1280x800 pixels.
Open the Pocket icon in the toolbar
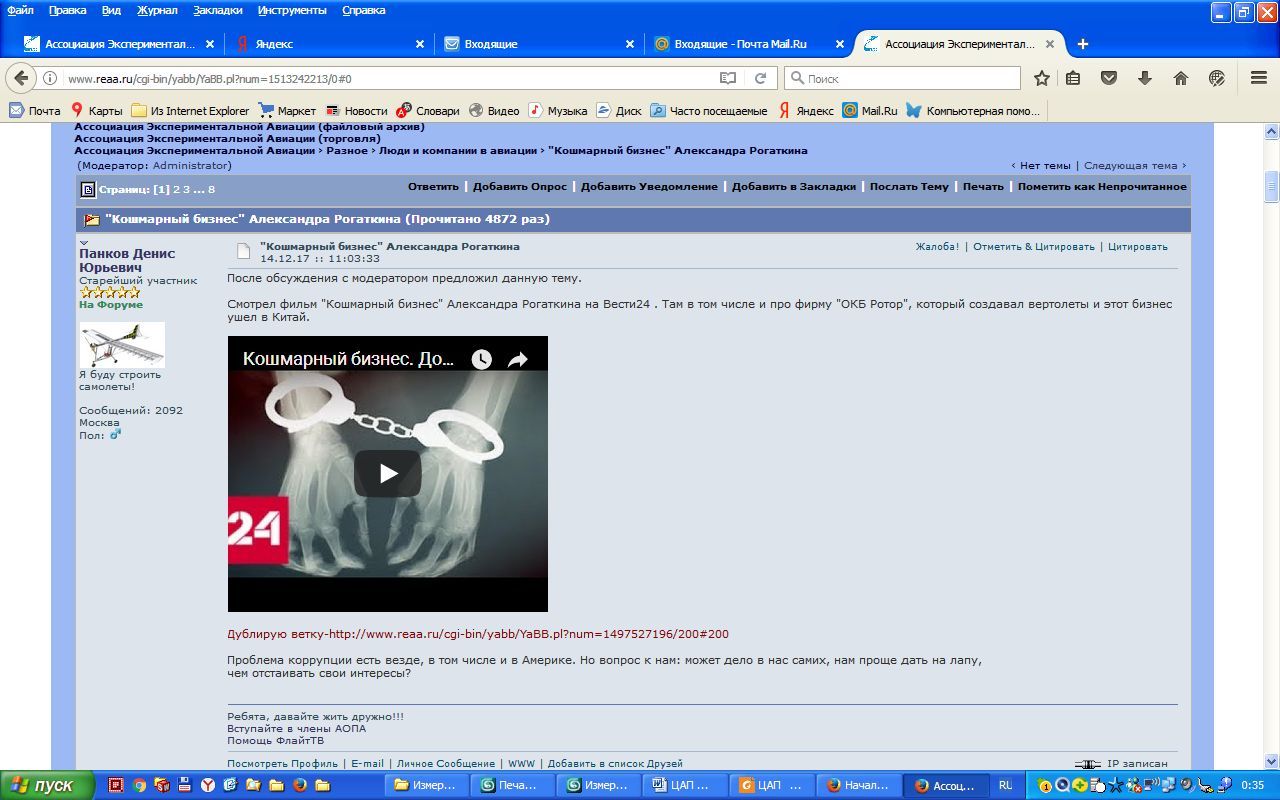pos(1109,78)
